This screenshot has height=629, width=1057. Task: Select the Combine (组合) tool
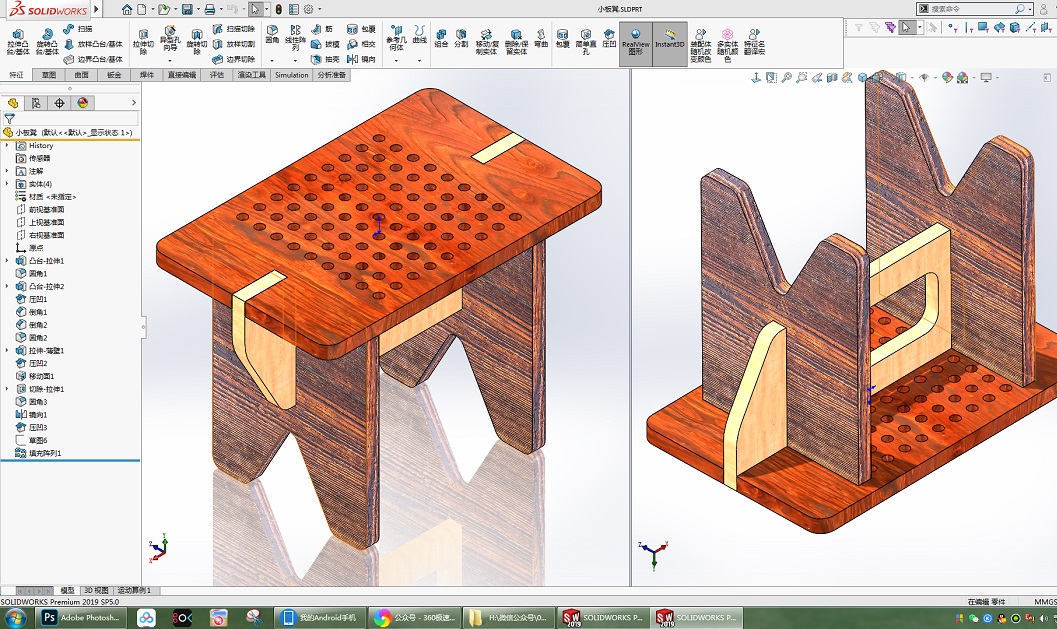[441, 38]
